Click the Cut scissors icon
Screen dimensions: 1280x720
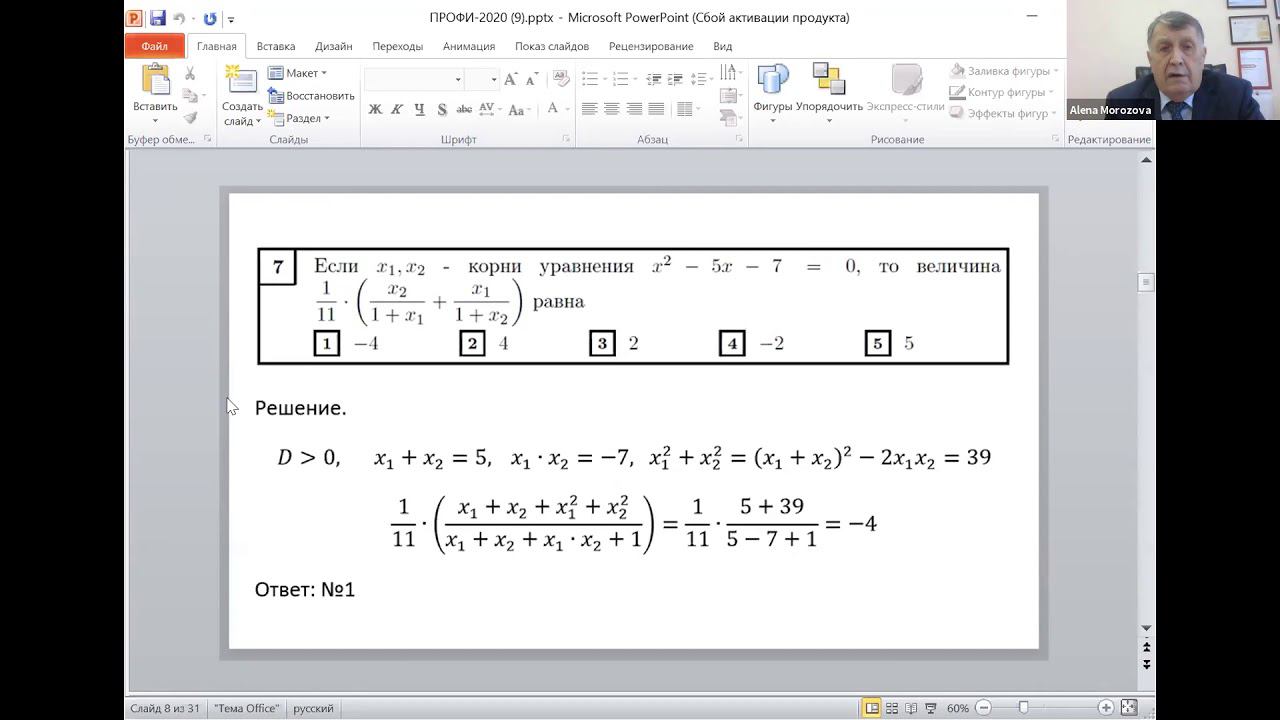[190, 74]
